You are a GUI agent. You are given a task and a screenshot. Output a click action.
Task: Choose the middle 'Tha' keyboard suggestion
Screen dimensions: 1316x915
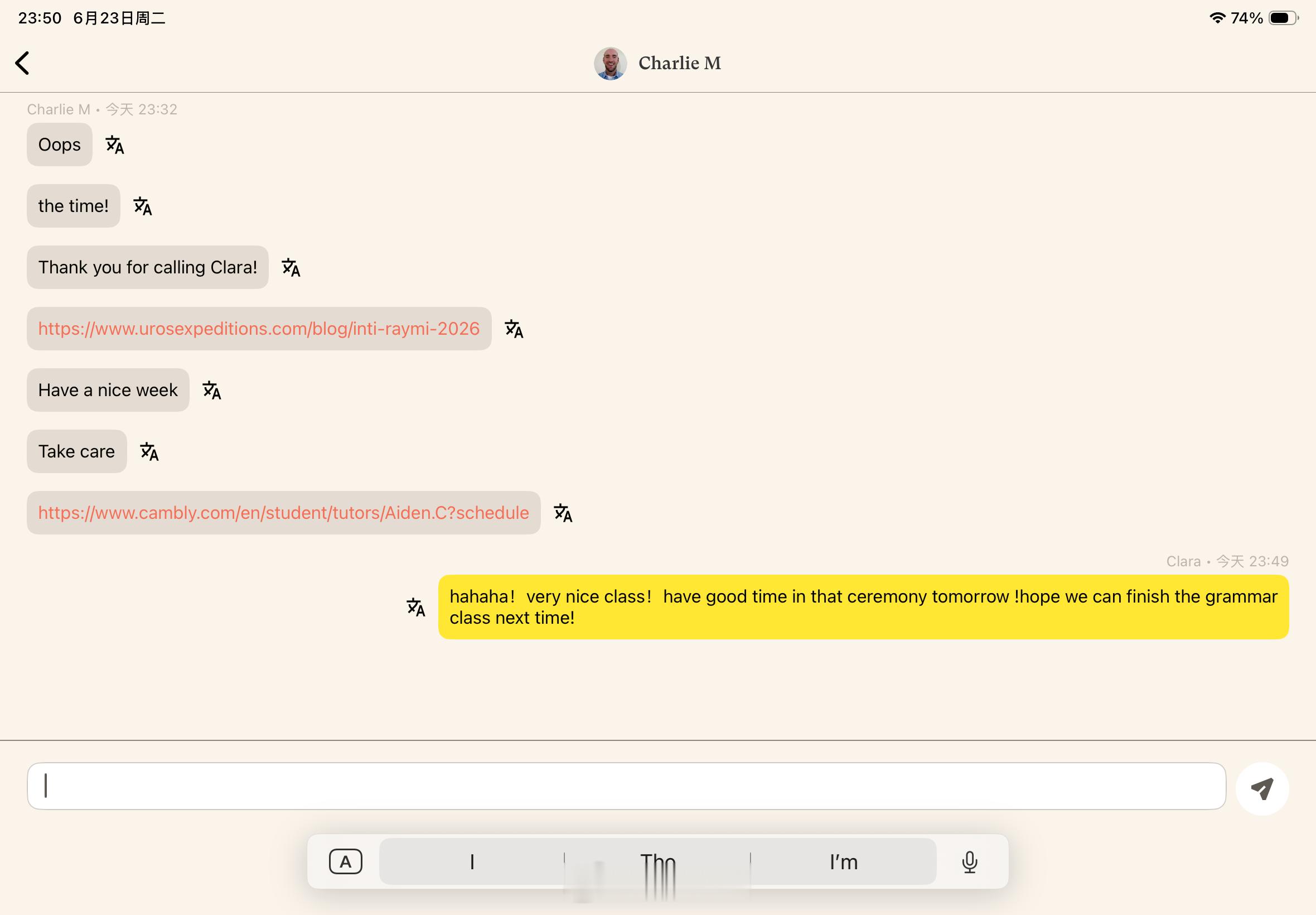click(x=657, y=861)
